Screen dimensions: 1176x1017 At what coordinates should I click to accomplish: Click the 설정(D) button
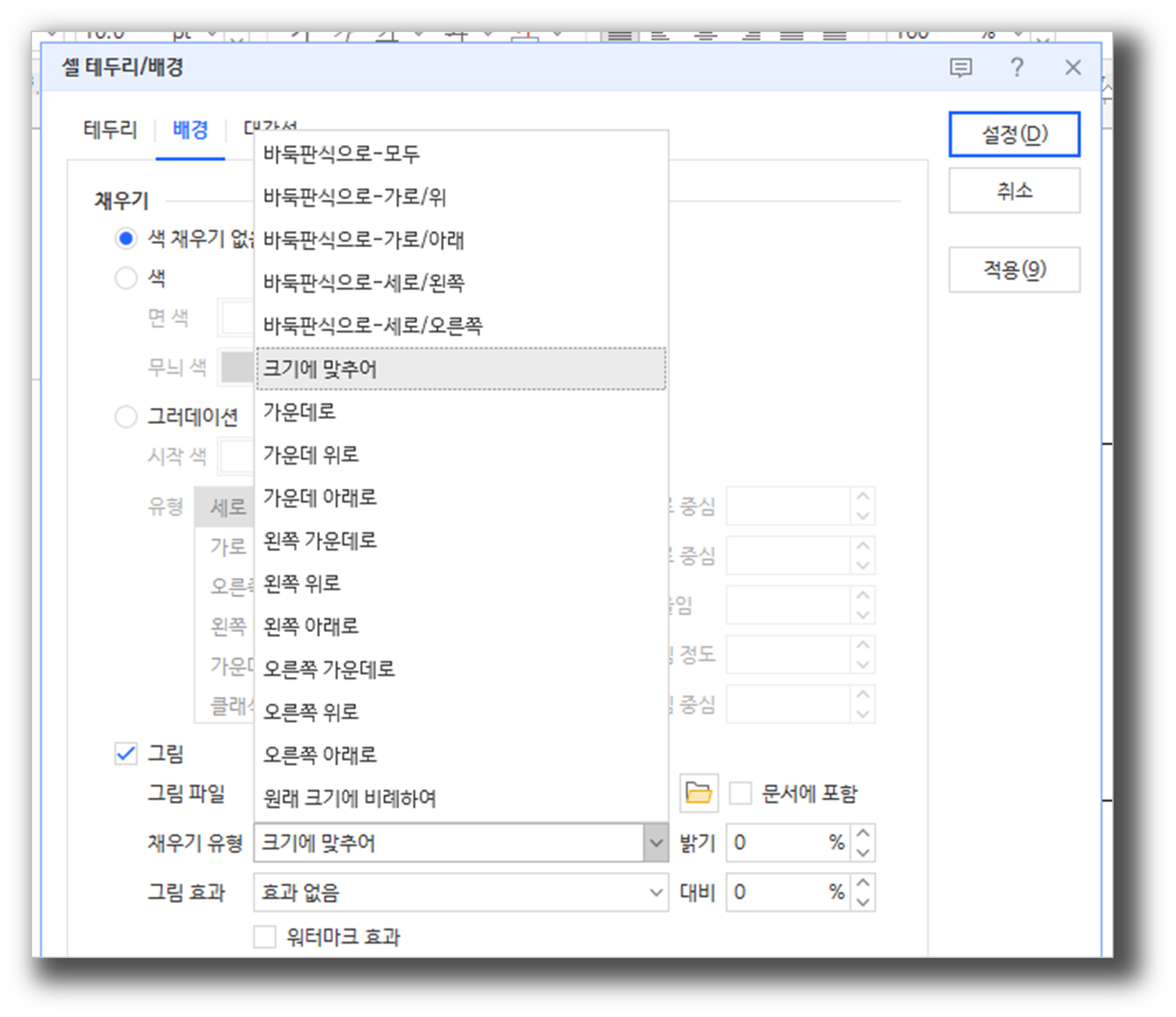coord(1014,134)
